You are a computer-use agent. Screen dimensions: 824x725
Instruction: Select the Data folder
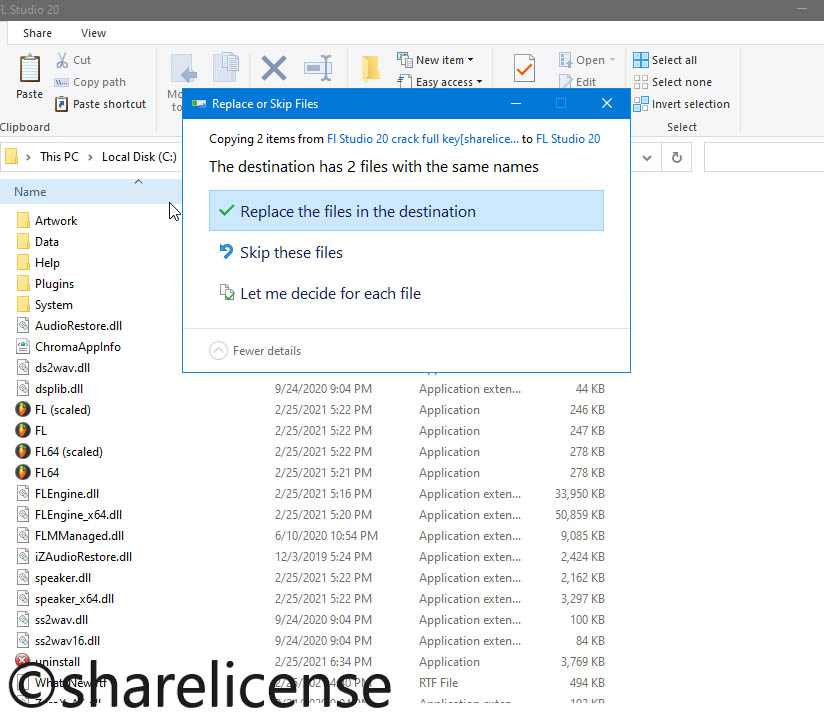point(47,242)
